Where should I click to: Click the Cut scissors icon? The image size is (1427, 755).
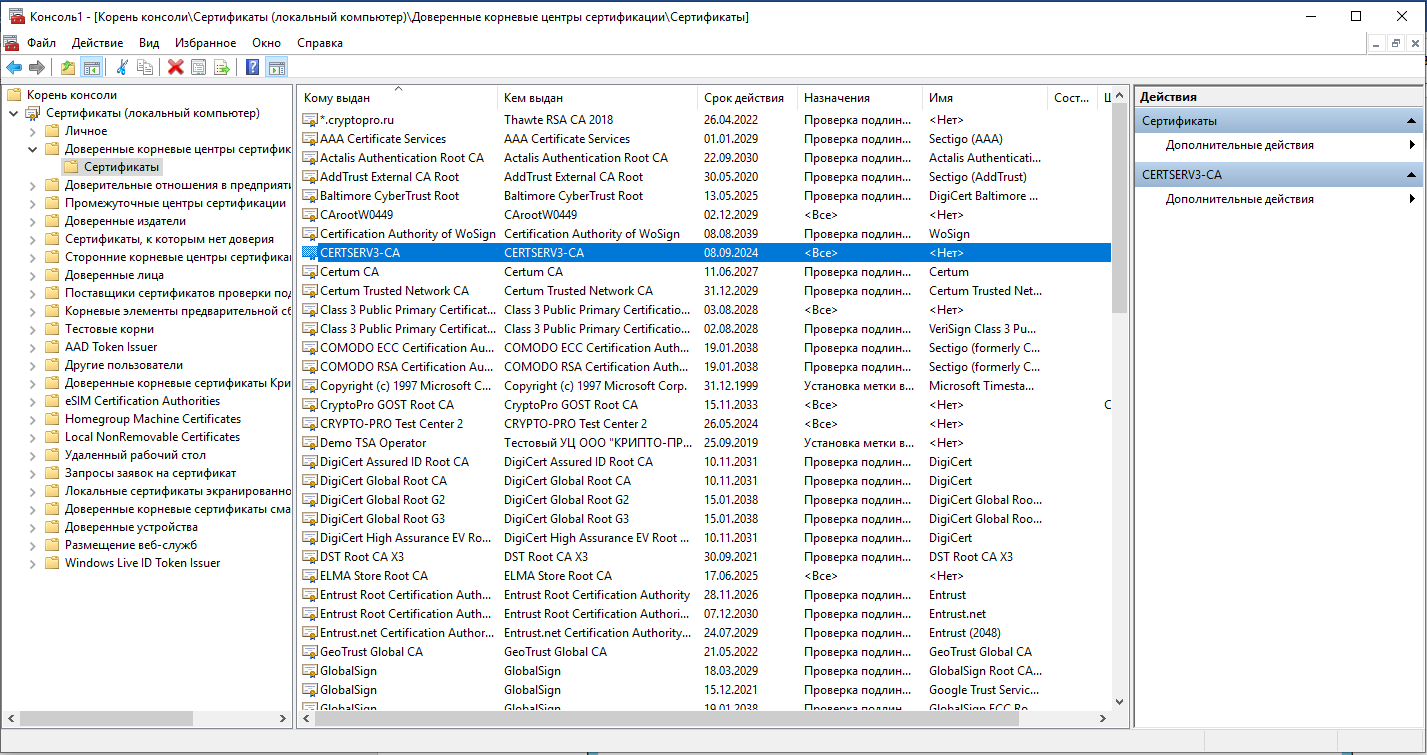(x=122, y=67)
